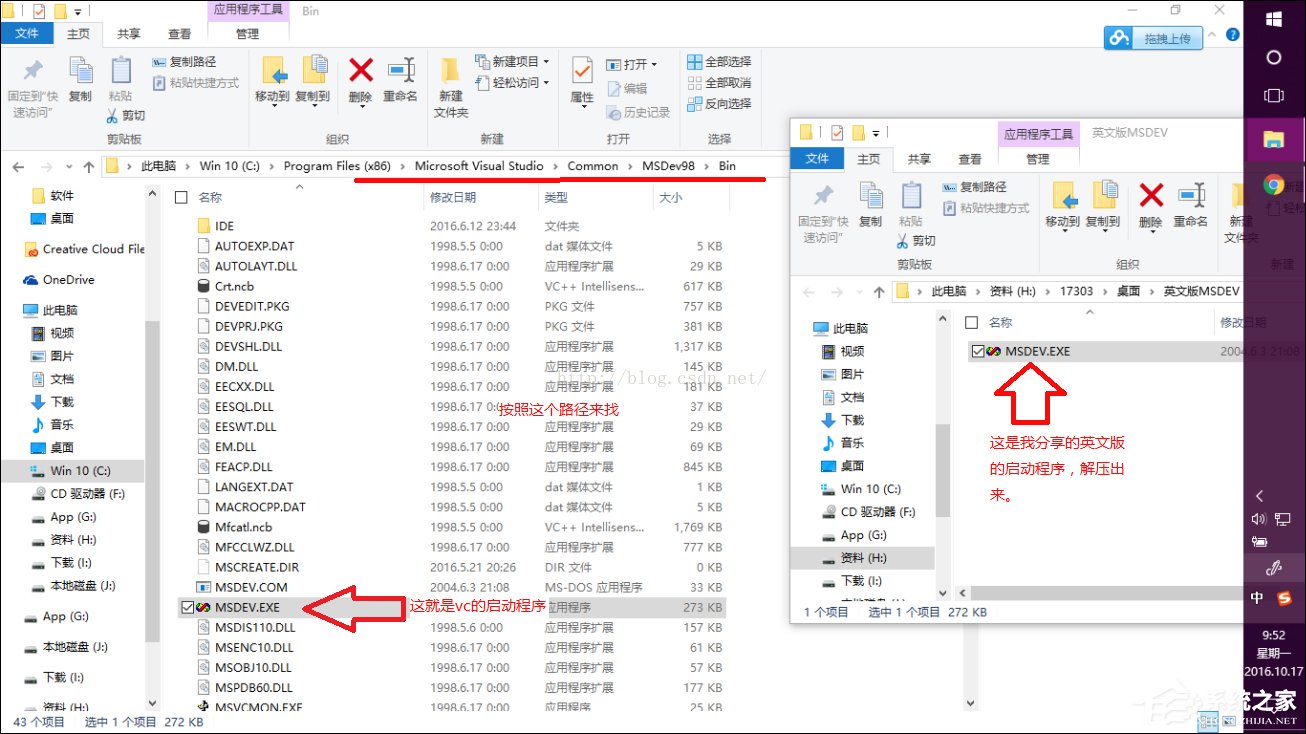
Task: Invert selection with 反向选择
Action: [x=722, y=102]
